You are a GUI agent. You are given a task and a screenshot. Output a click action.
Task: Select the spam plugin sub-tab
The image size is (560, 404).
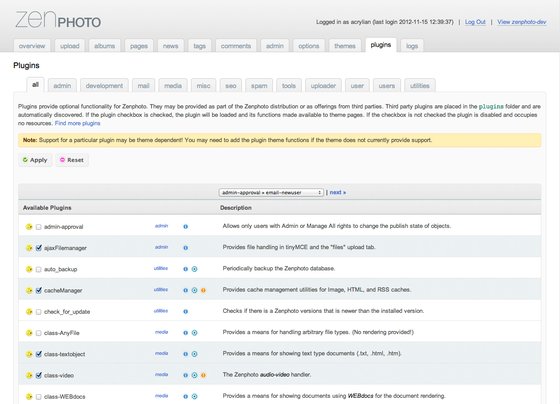[259, 86]
